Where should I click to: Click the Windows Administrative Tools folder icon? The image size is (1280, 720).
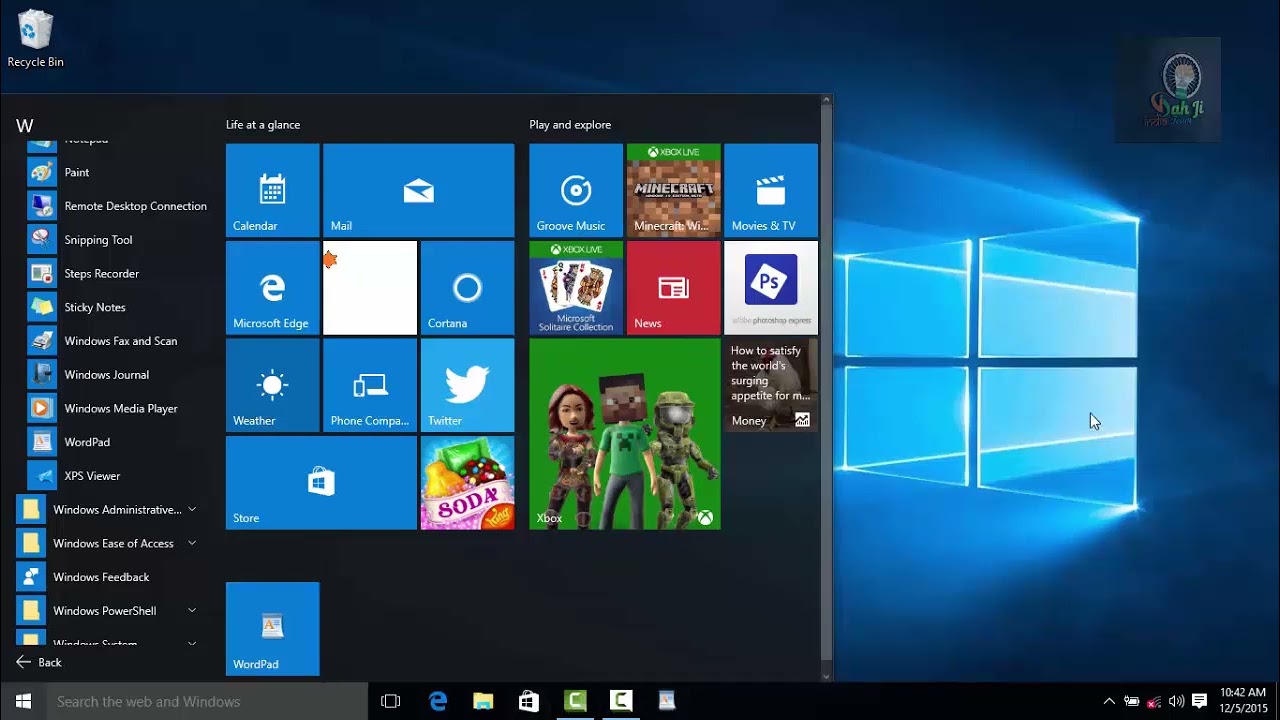pyautogui.click(x=31, y=510)
